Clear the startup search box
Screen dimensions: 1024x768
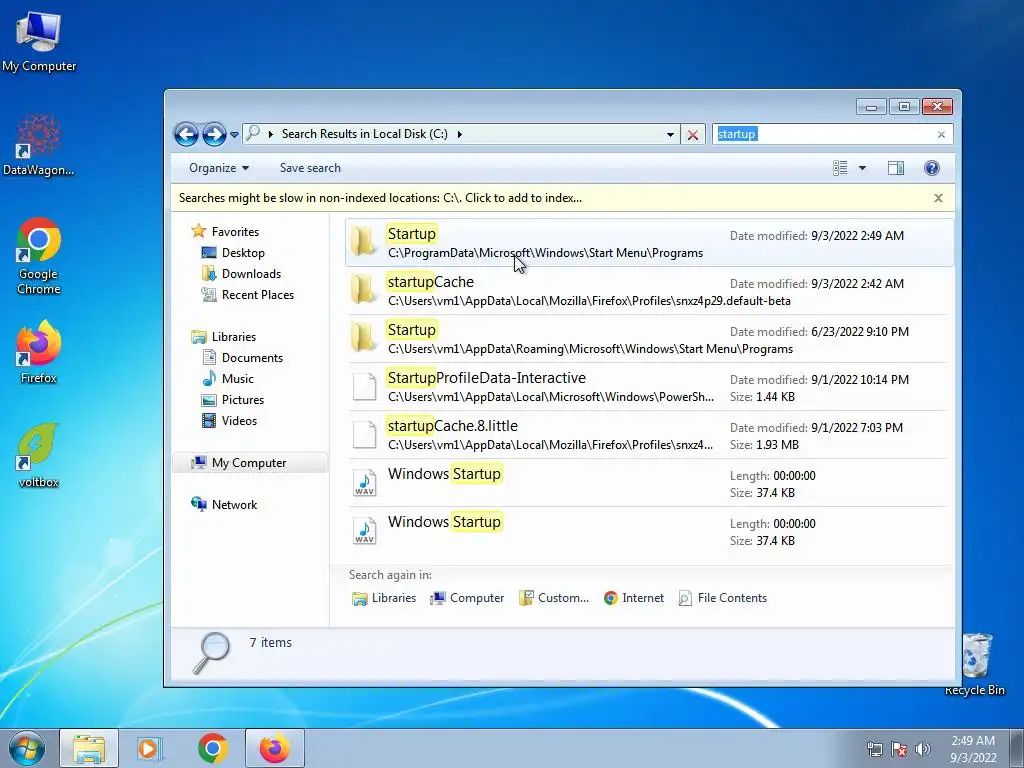pos(941,135)
